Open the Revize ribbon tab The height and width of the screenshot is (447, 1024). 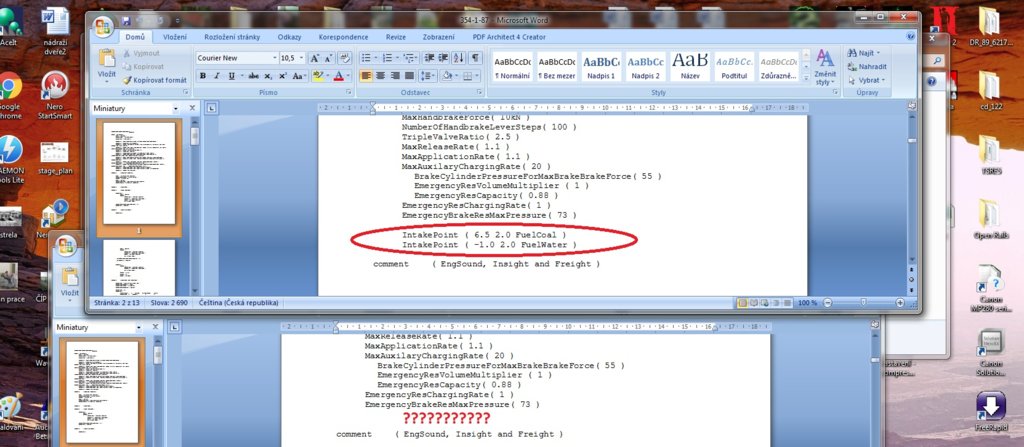pyautogui.click(x=395, y=37)
